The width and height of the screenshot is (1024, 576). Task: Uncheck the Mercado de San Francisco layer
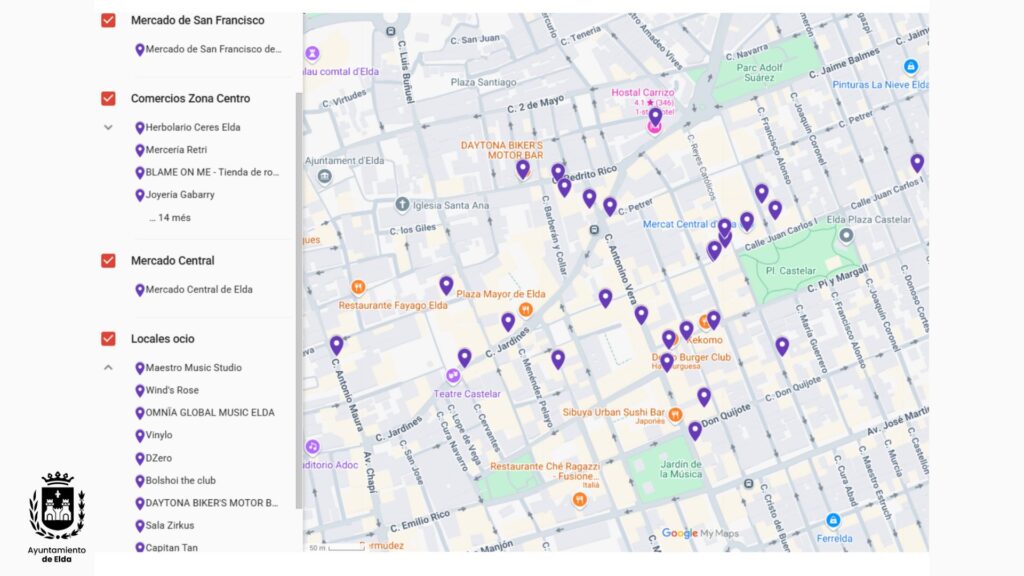[108, 20]
